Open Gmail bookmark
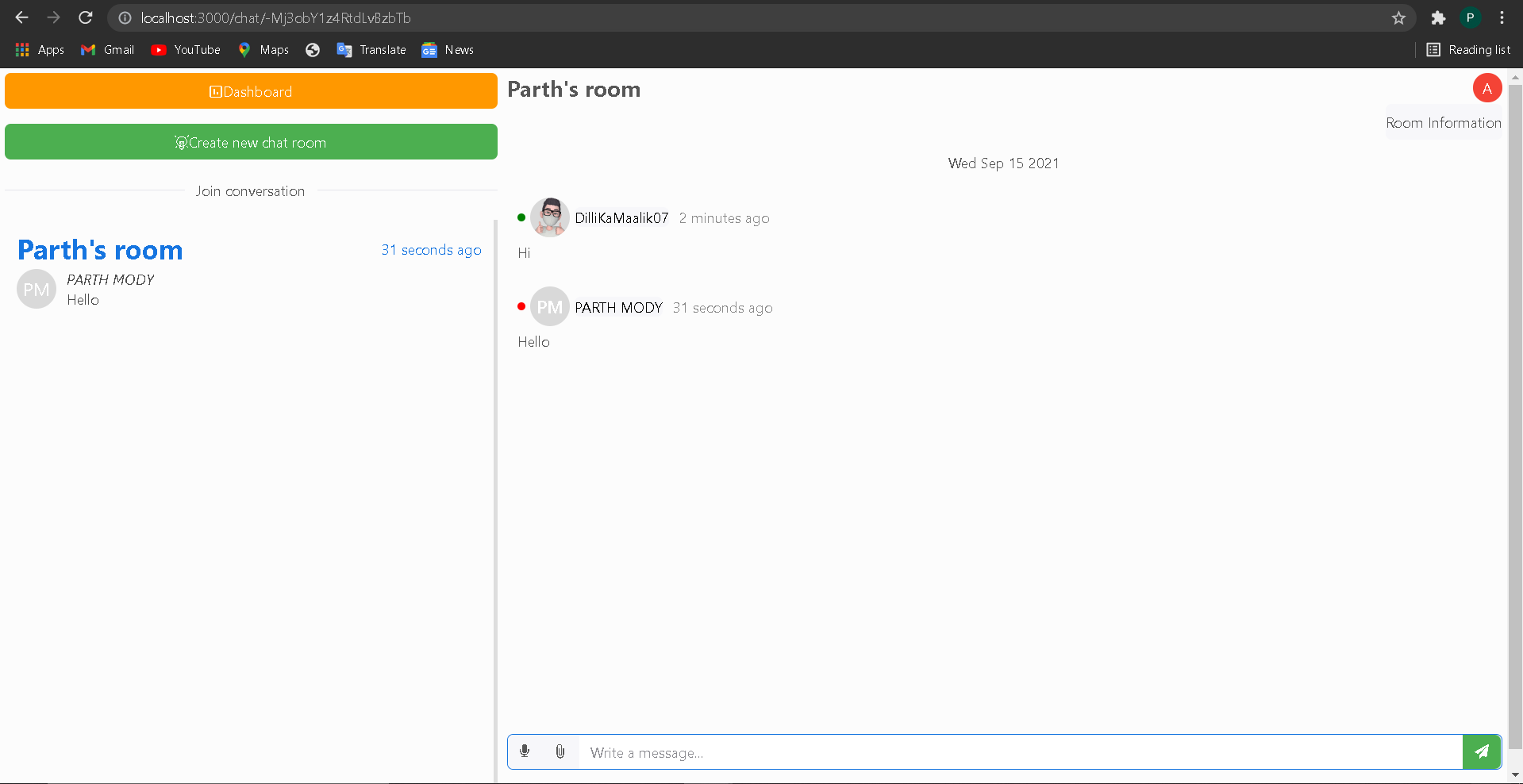The image size is (1523, 784). [107, 50]
